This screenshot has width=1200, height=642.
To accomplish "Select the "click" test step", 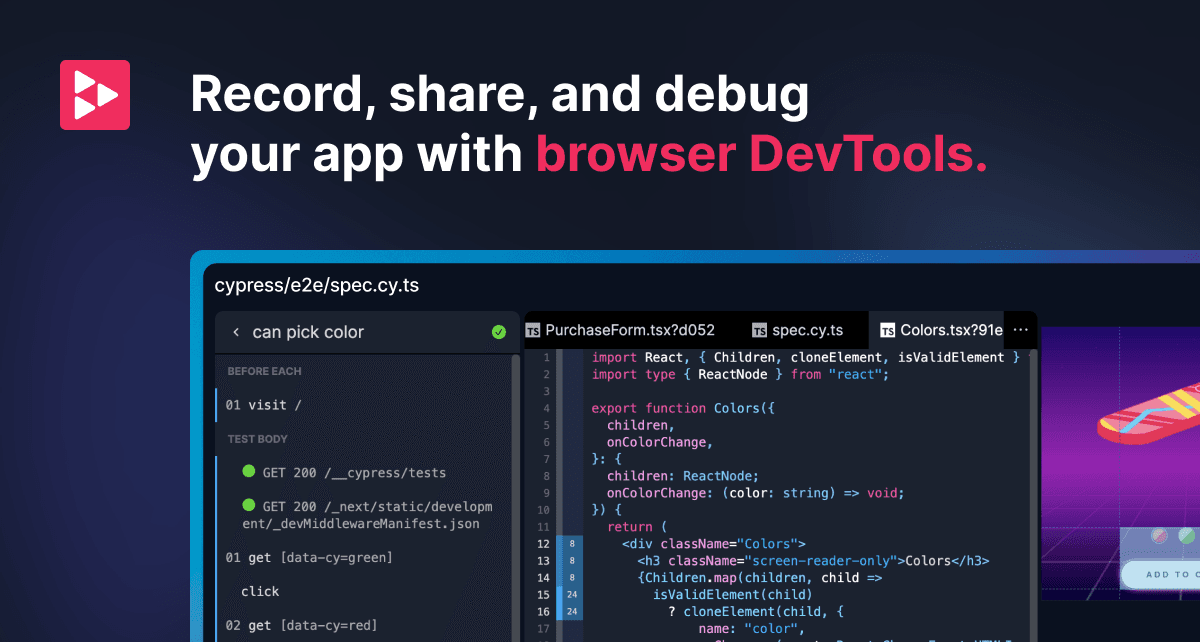I will pyautogui.click(x=260, y=591).
